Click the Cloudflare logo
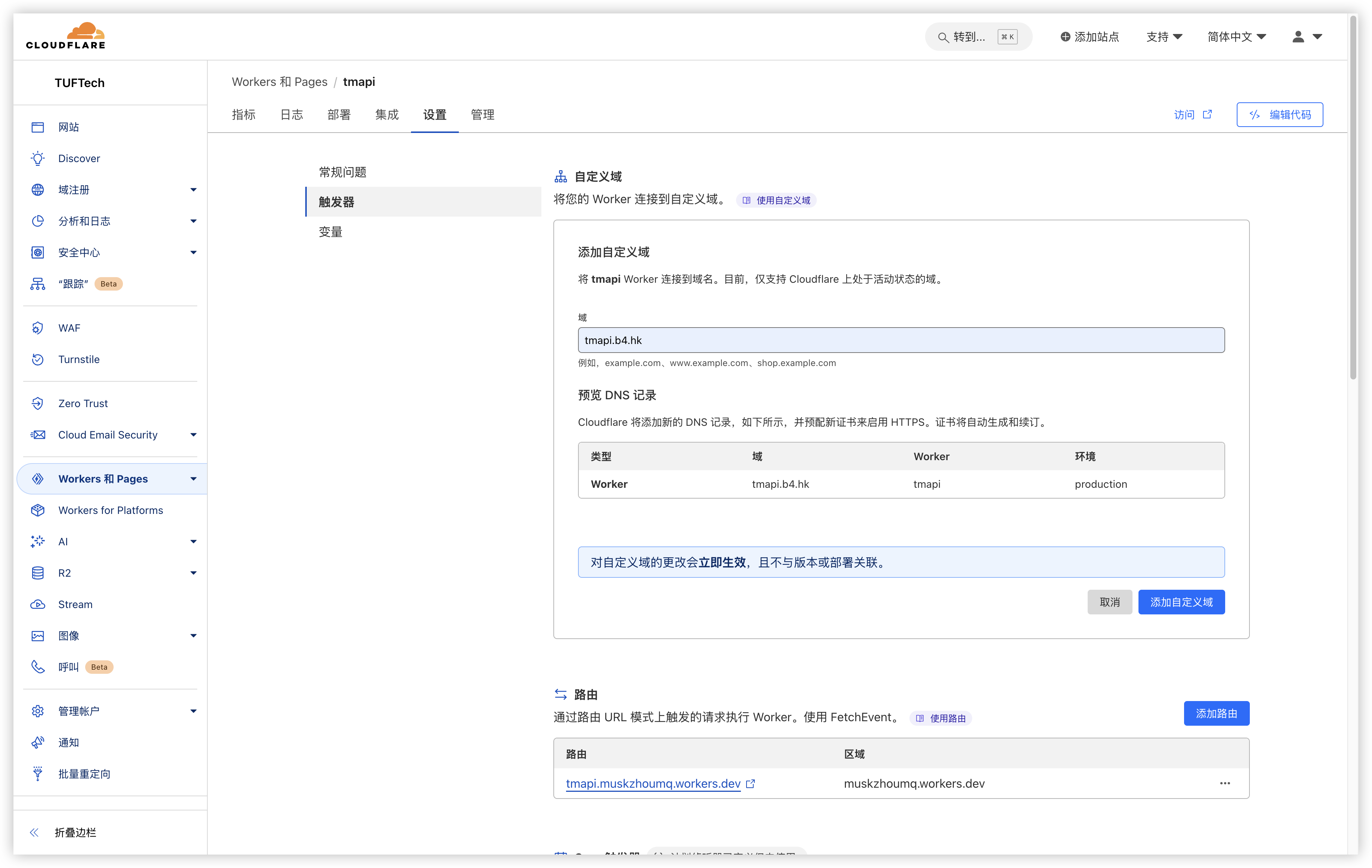The image size is (1372, 868). click(65, 36)
